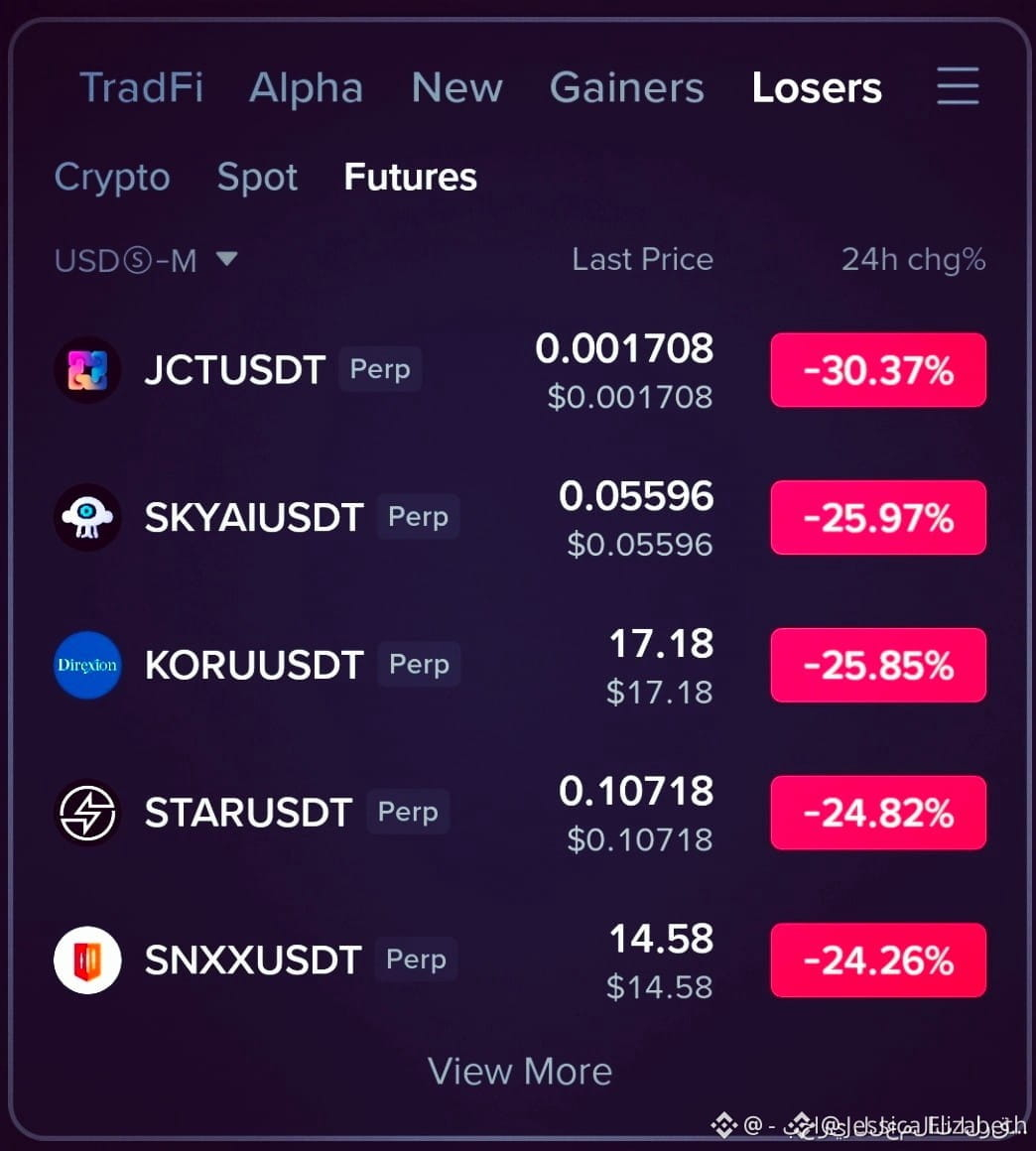Select the Spot sub-tab
The width and height of the screenshot is (1036, 1151).
[257, 178]
